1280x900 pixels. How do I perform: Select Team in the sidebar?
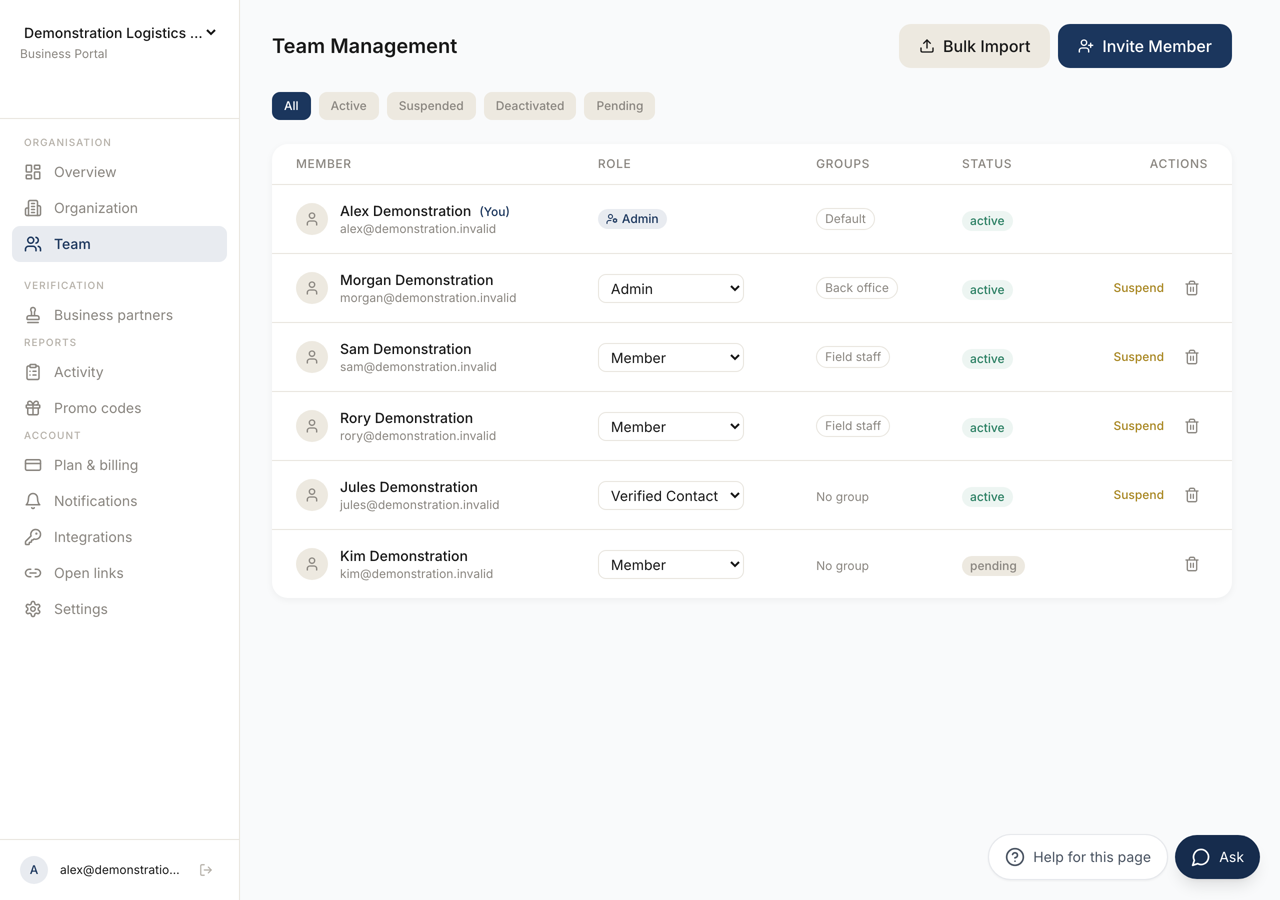(119, 244)
